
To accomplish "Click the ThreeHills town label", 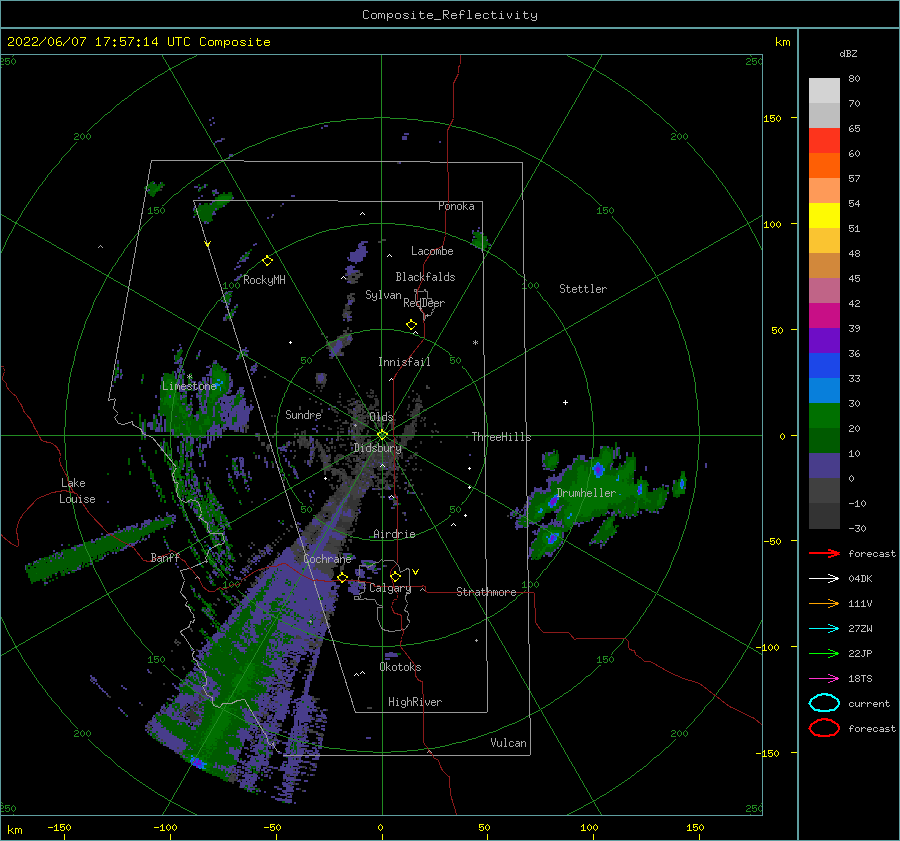I will tap(501, 437).
